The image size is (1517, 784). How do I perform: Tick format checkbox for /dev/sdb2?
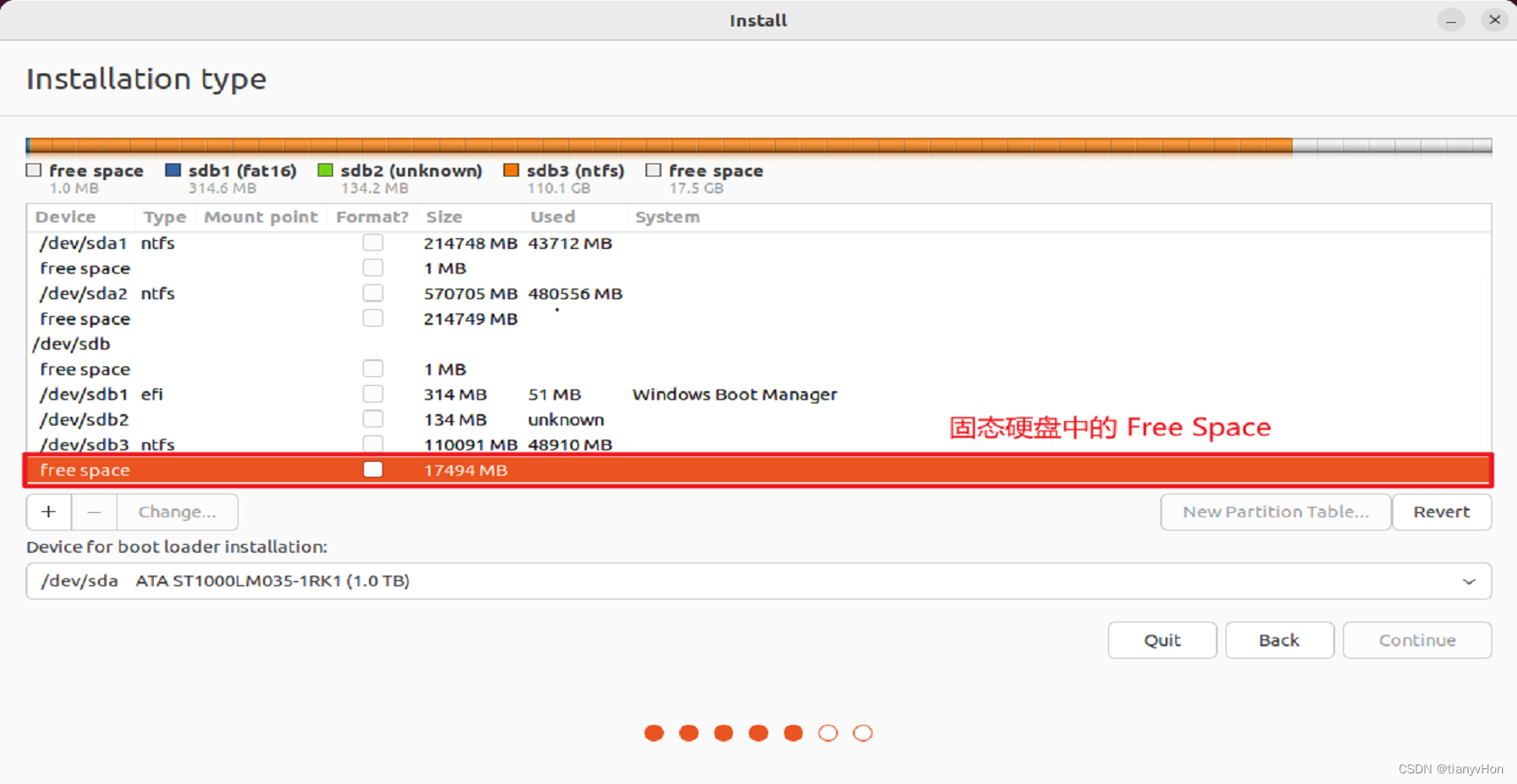(373, 418)
